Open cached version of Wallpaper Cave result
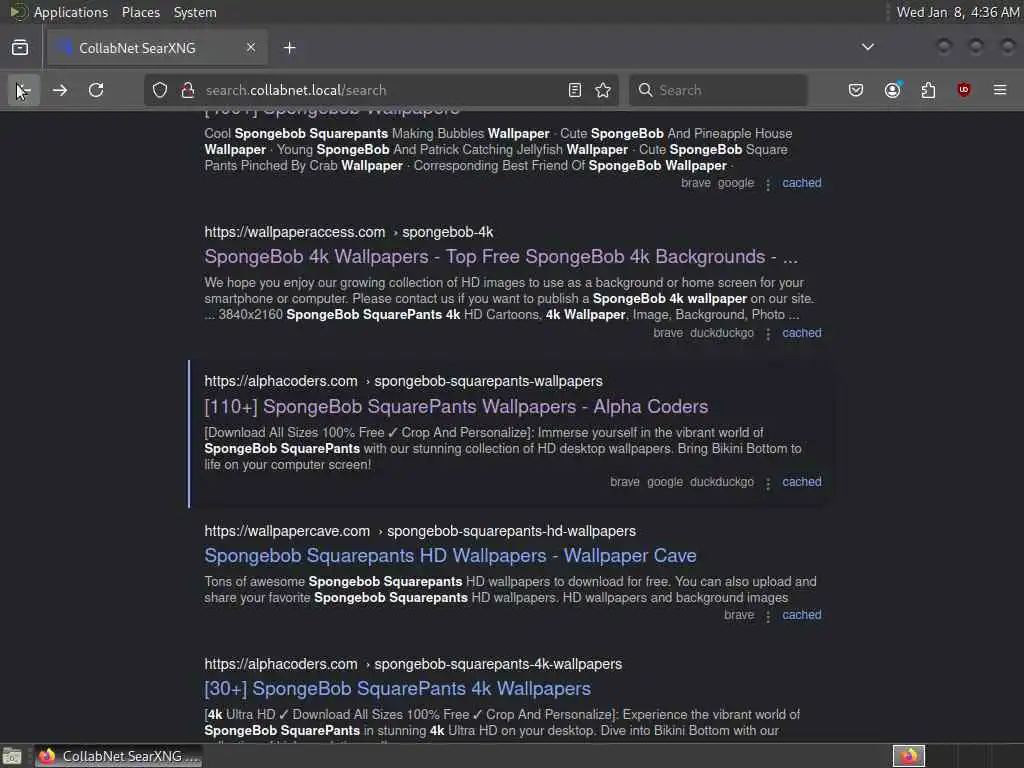Viewport: 1024px width, 768px height. point(801,615)
